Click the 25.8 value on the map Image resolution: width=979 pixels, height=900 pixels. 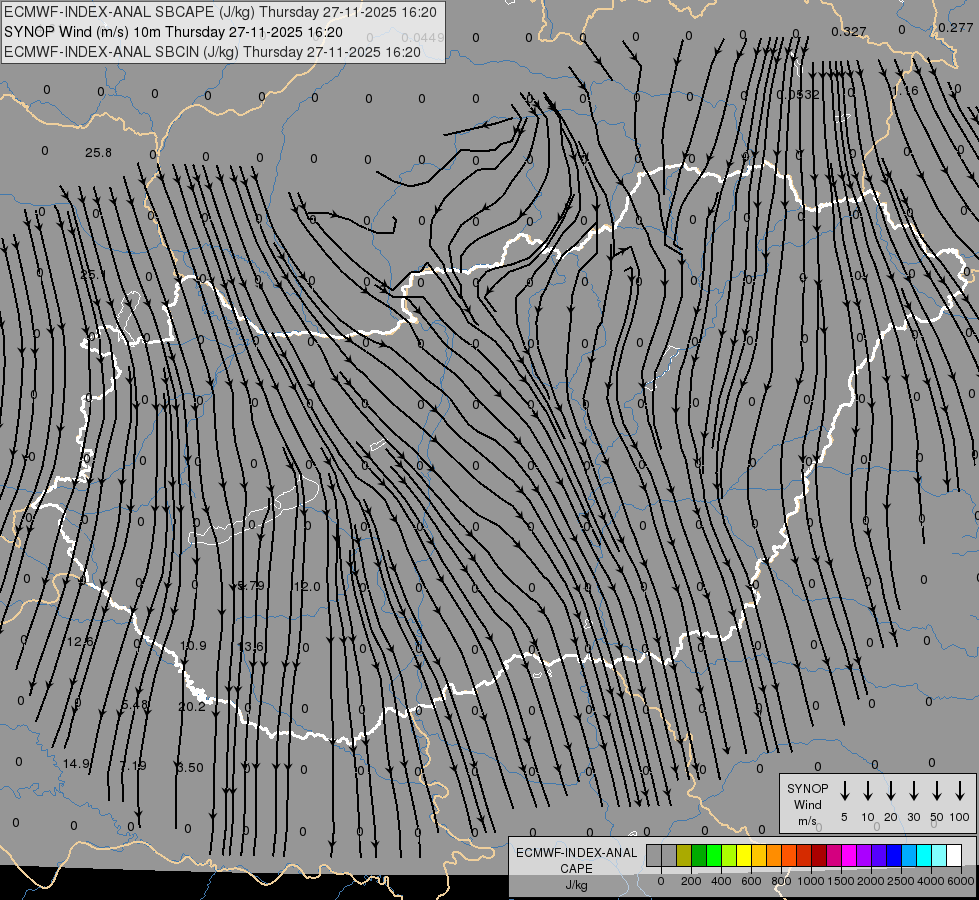tap(98, 153)
